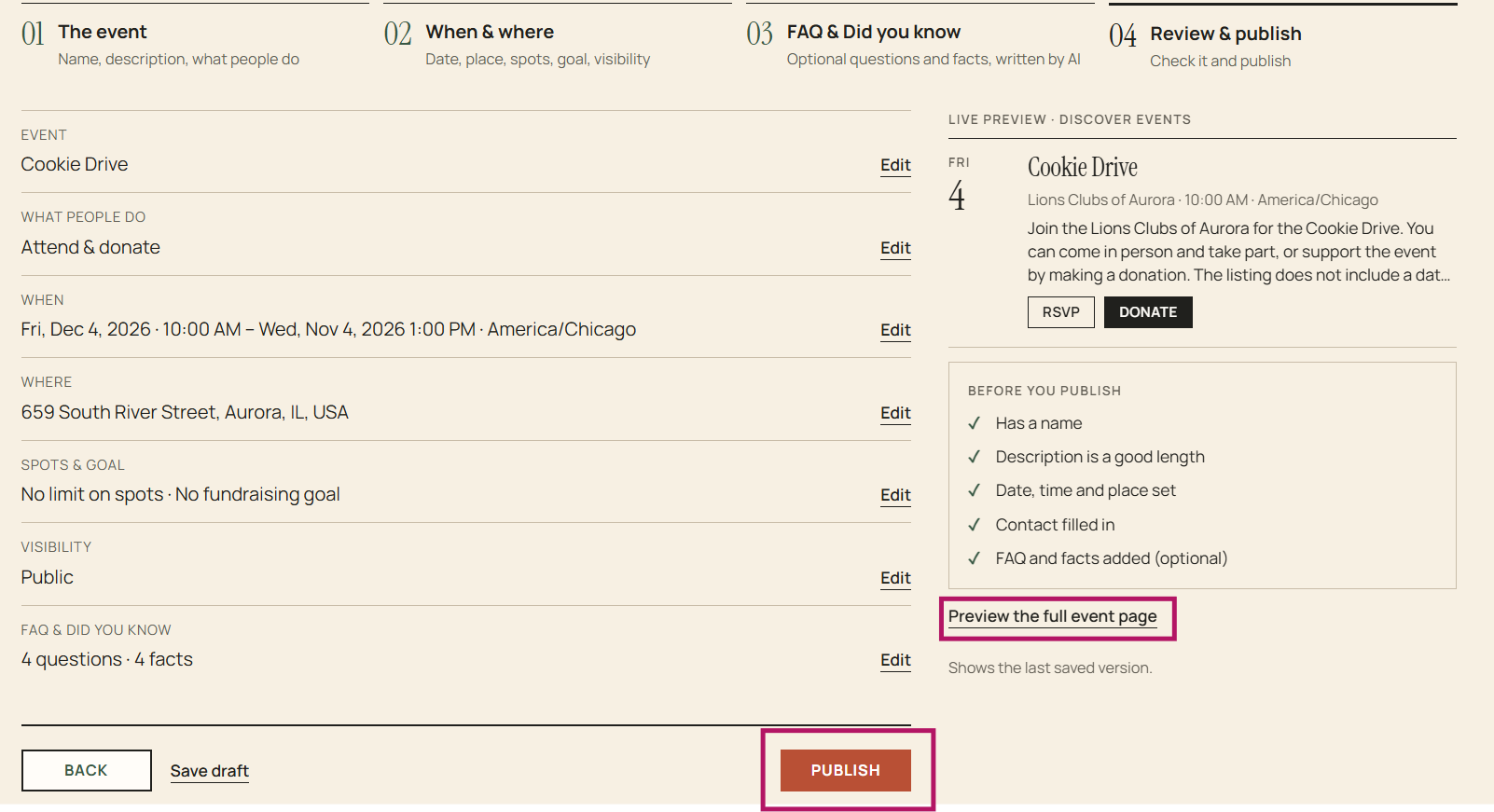This screenshot has width=1494, height=812.
Task: Click the FRI 4 date badge
Action: point(959,186)
